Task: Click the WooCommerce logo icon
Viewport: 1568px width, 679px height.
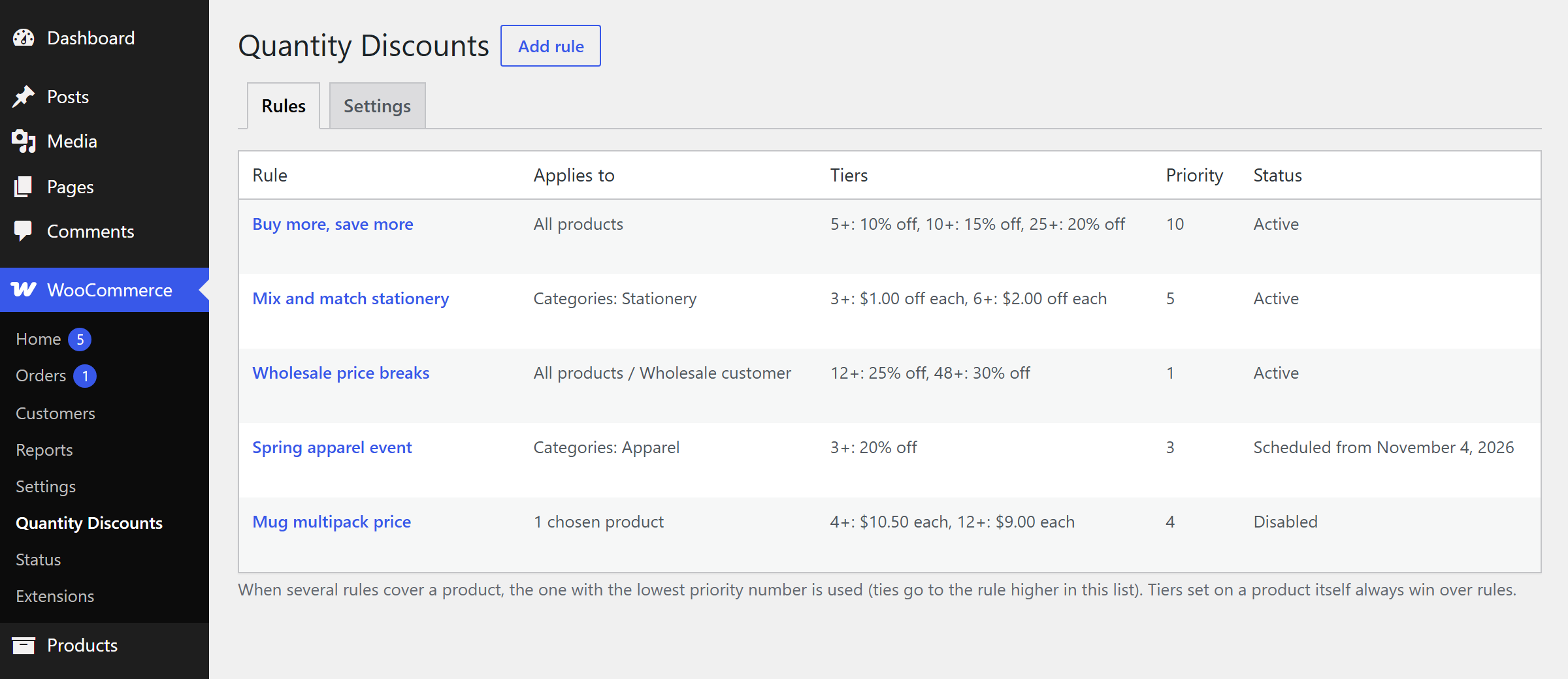Action: point(24,290)
